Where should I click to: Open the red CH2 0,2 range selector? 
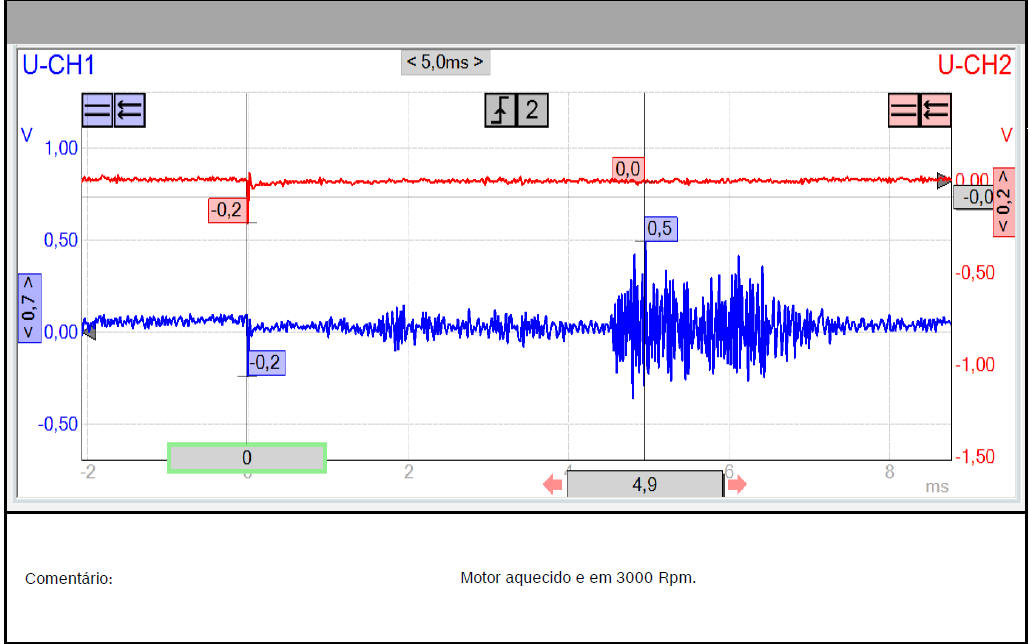pos(1003,203)
